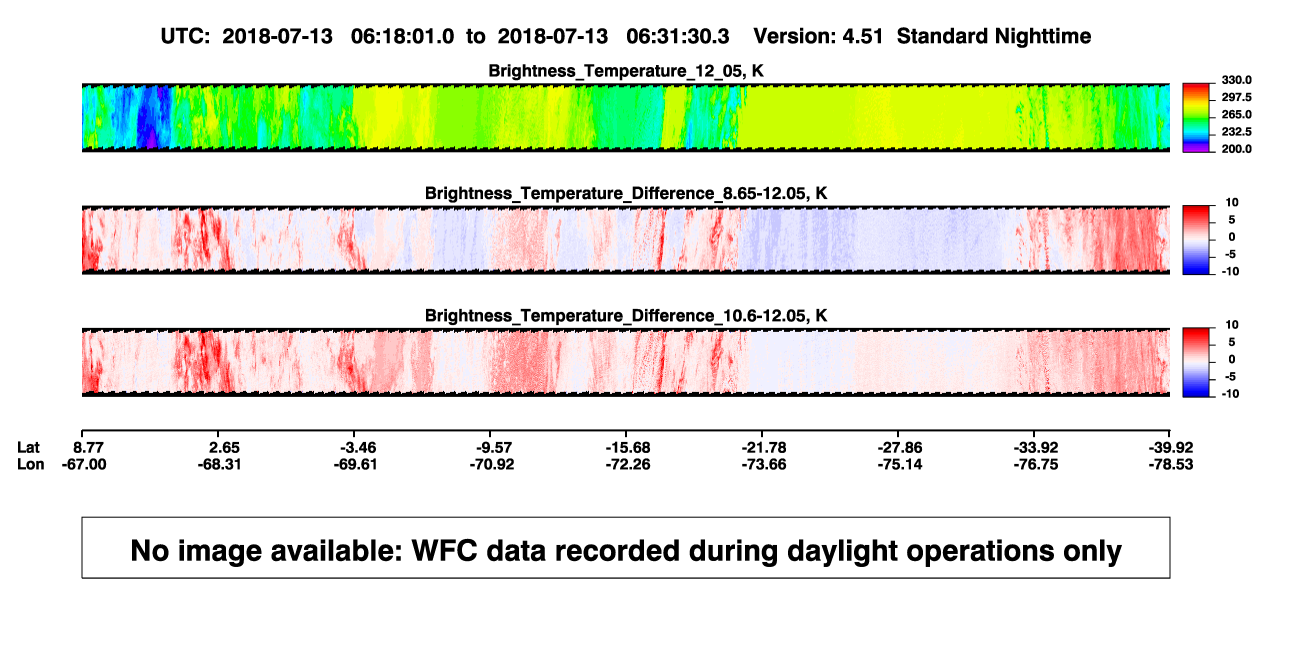Viewport: 1300px width, 667px height.
Task: Click longitude value -75.14
Action: [x=899, y=464]
